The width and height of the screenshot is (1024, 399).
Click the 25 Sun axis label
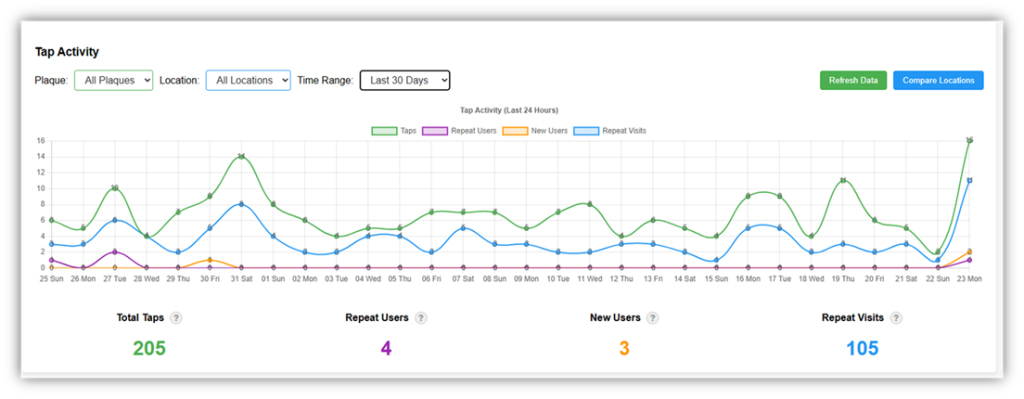click(x=52, y=279)
